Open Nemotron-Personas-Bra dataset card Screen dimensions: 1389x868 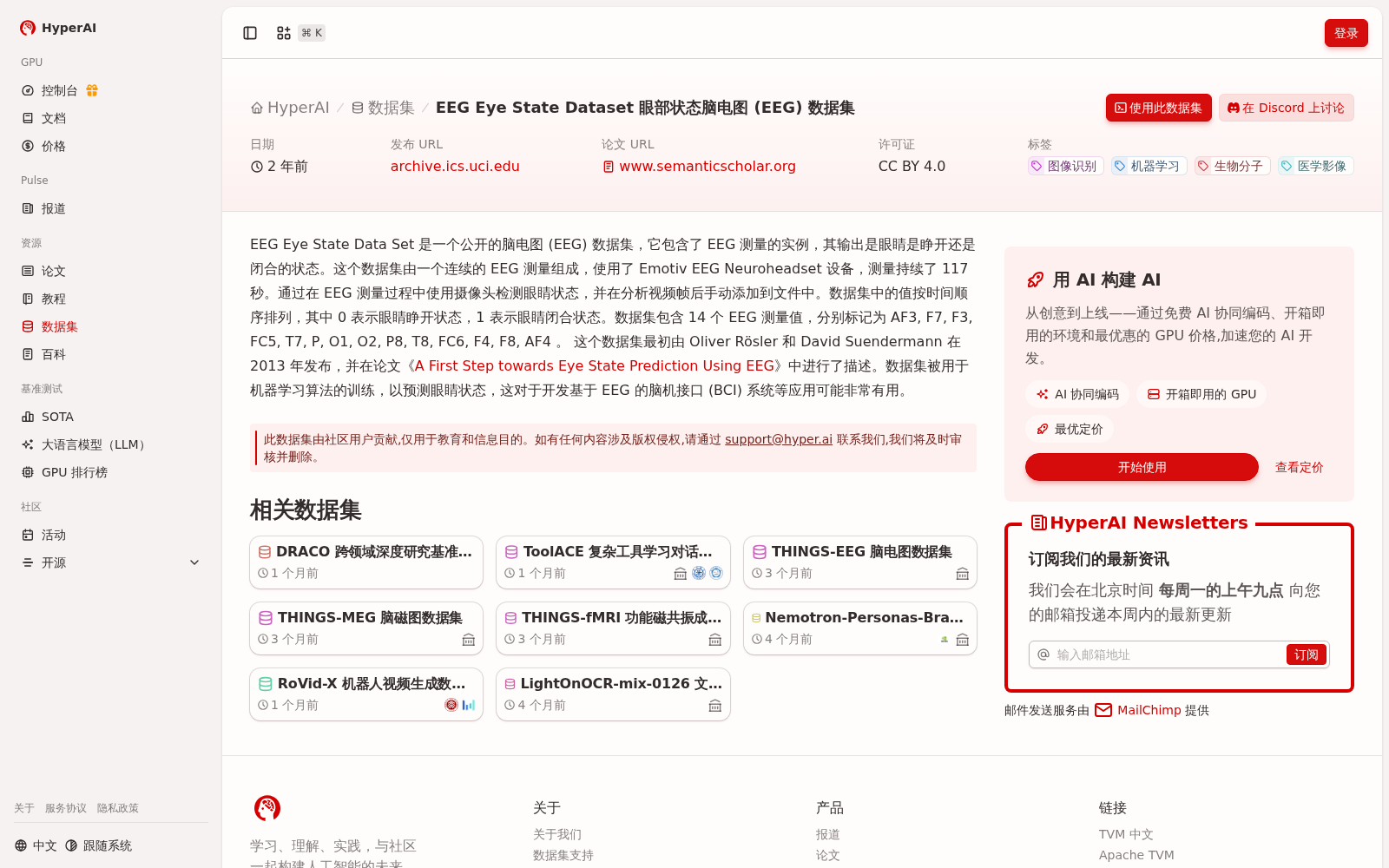click(x=860, y=628)
